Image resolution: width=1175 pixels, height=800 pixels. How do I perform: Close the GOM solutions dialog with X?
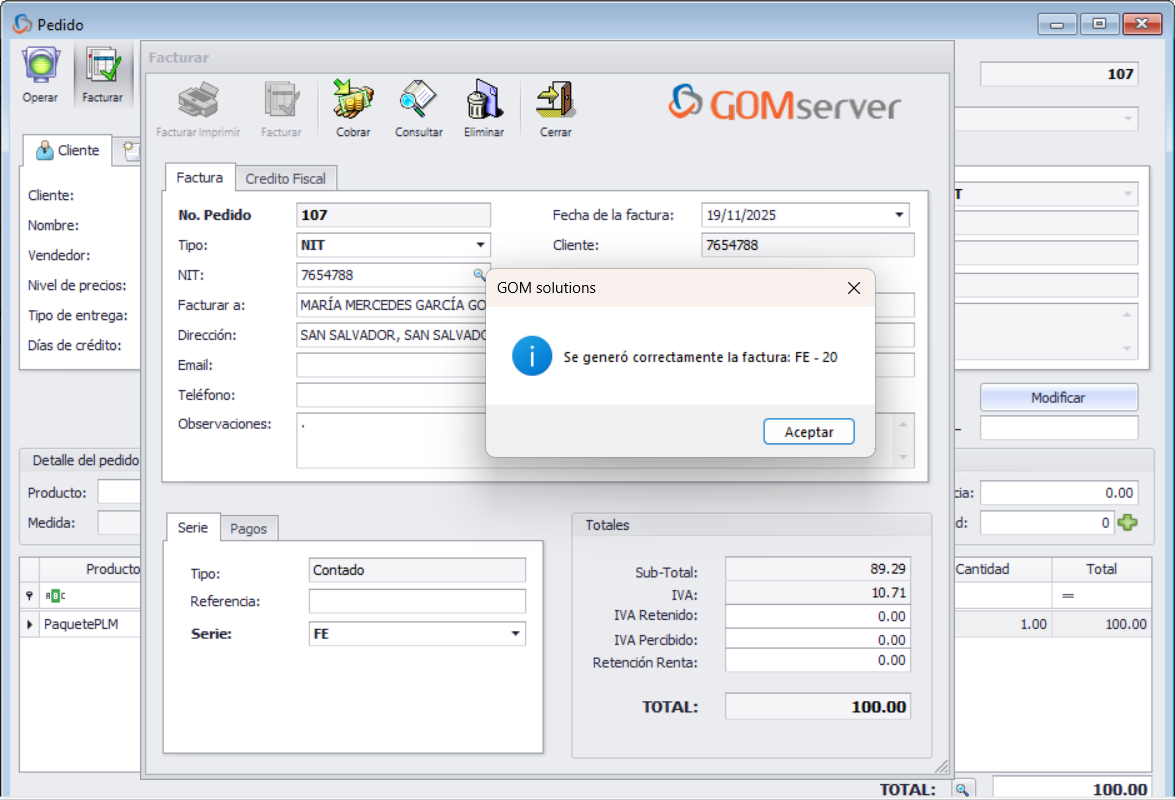click(x=853, y=288)
